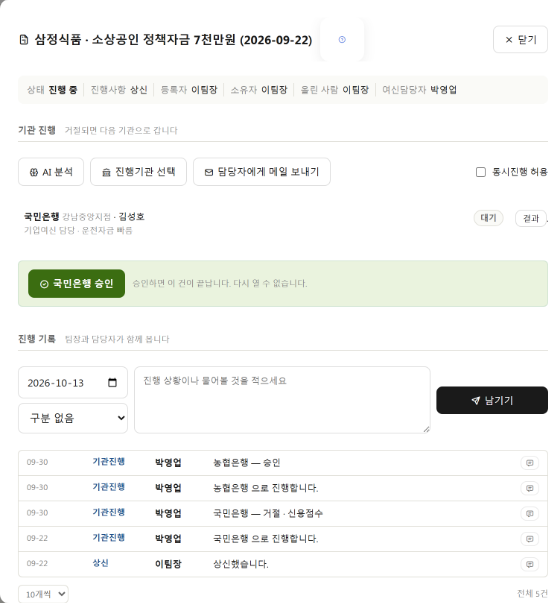Click the progress note text area
Image resolution: width=548 pixels, height=603 pixels.
pyautogui.click(x=282, y=400)
